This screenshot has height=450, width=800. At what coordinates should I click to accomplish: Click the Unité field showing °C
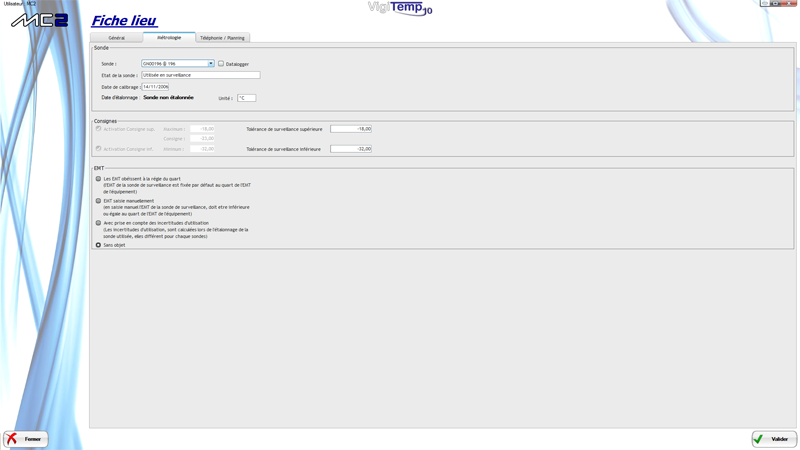pos(246,98)
